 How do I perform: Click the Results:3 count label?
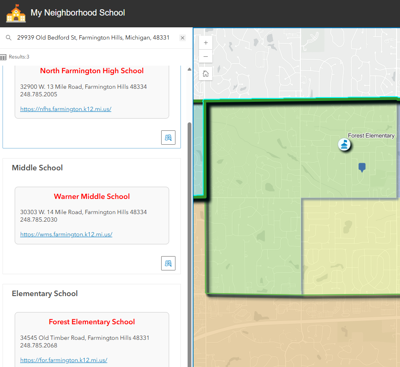19,57
